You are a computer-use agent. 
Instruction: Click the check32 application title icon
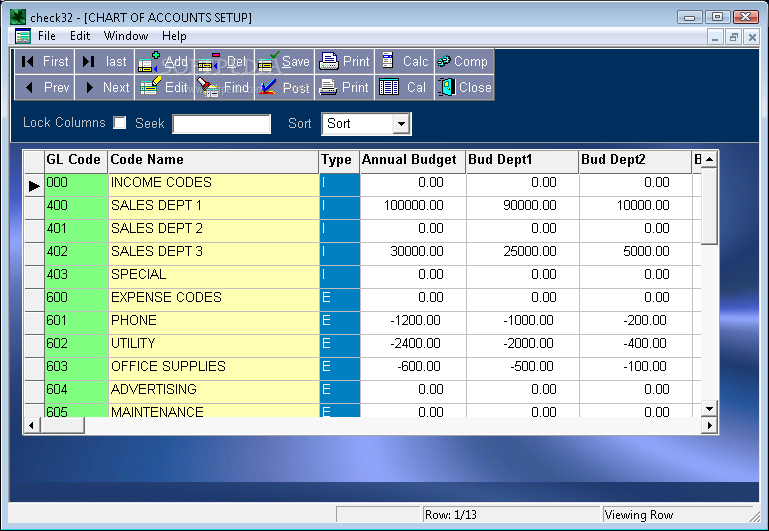coord(18,17)
